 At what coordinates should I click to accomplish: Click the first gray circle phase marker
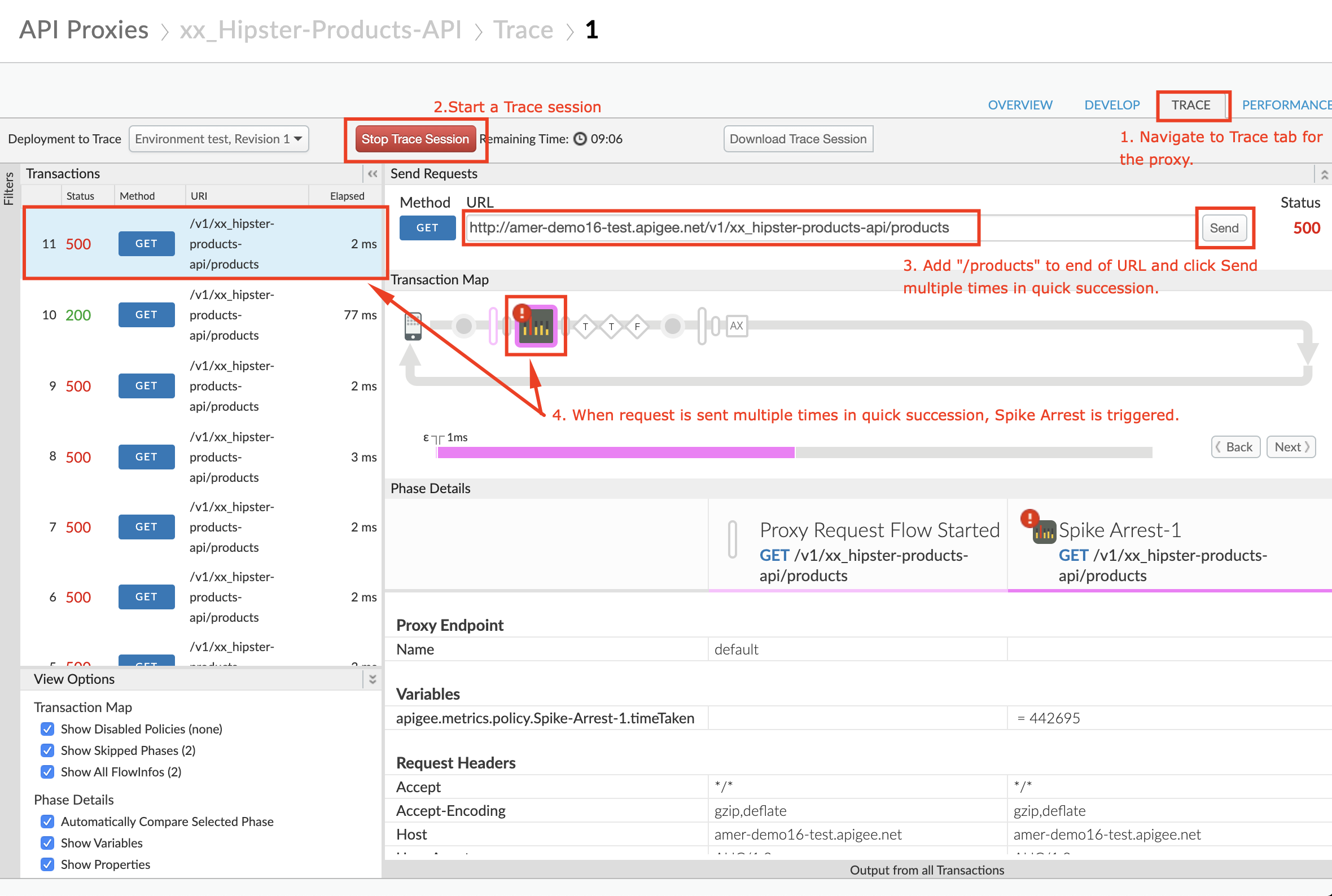tap(464, 326)
